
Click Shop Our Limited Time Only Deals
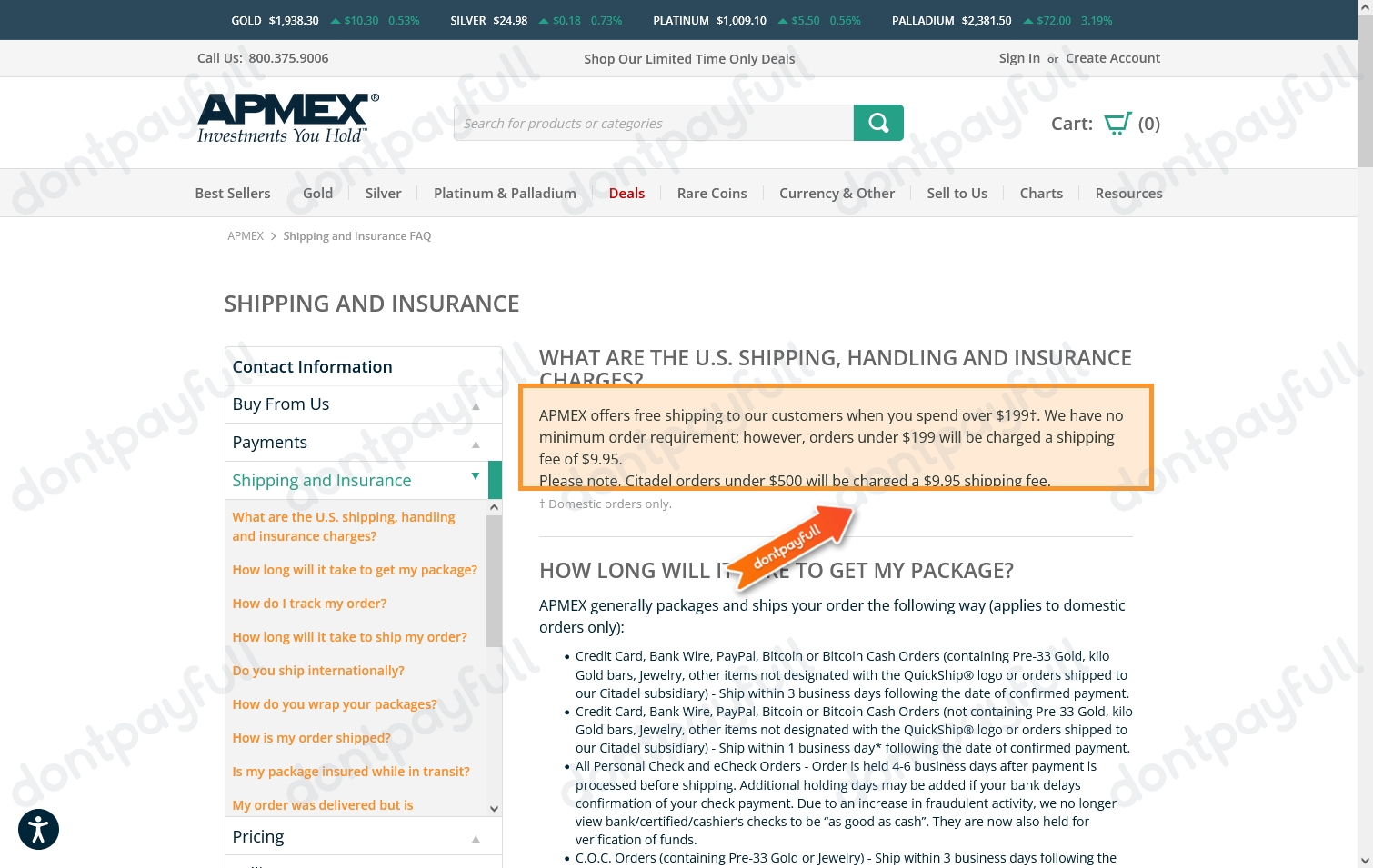click(688, 58)
